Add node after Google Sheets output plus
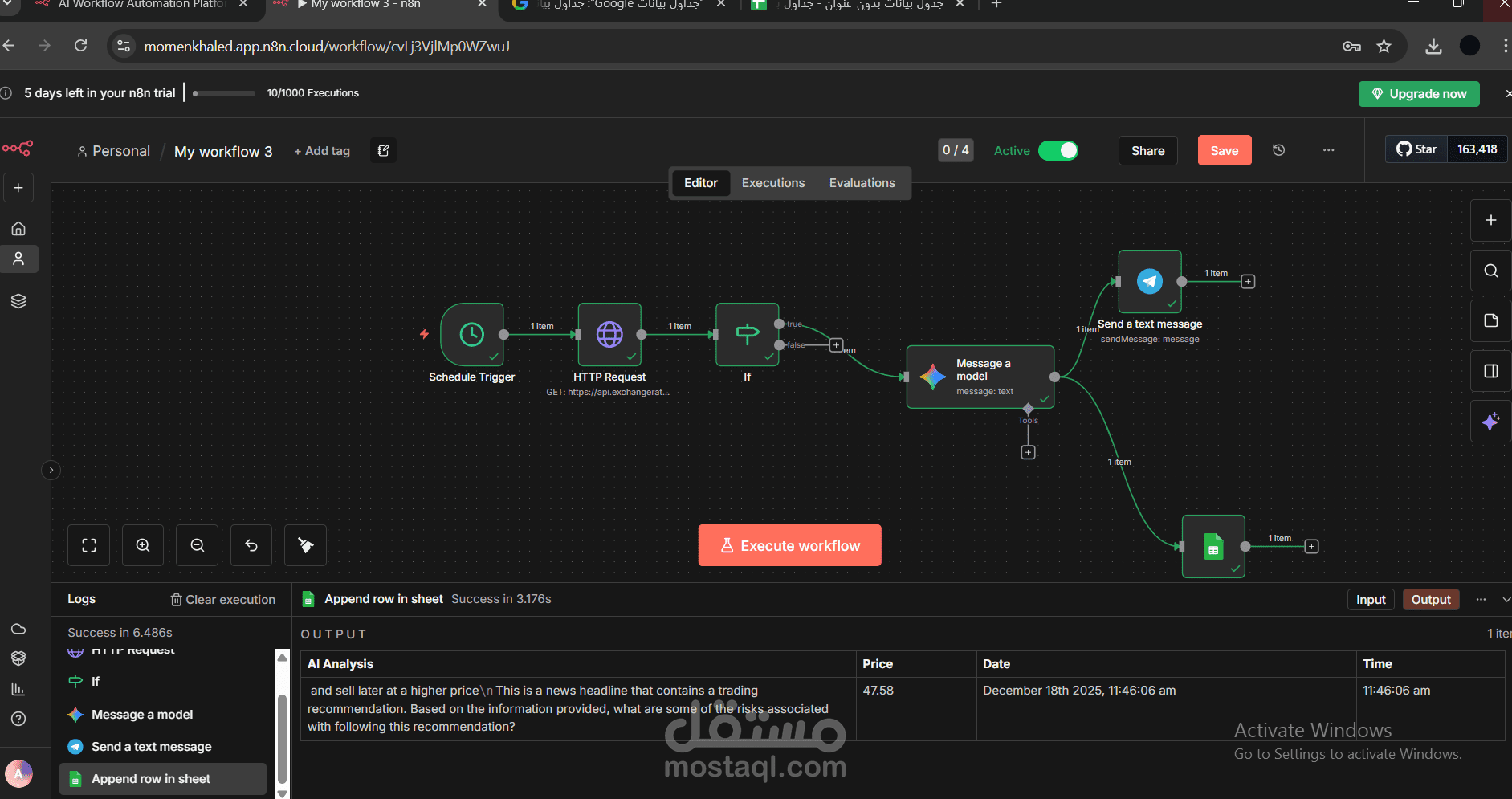1512x799 pixels. [x=1311, y=547]
